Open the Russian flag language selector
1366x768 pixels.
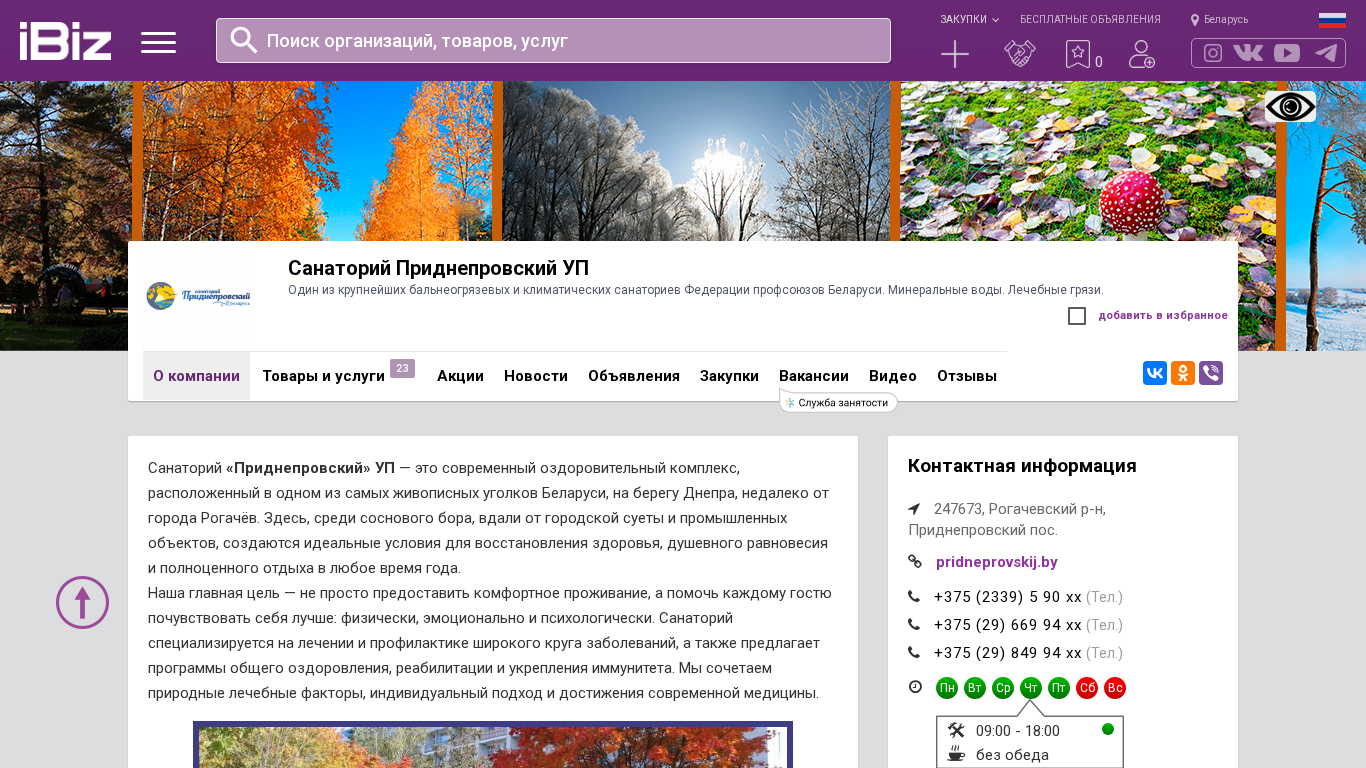tap(1332, 20)
